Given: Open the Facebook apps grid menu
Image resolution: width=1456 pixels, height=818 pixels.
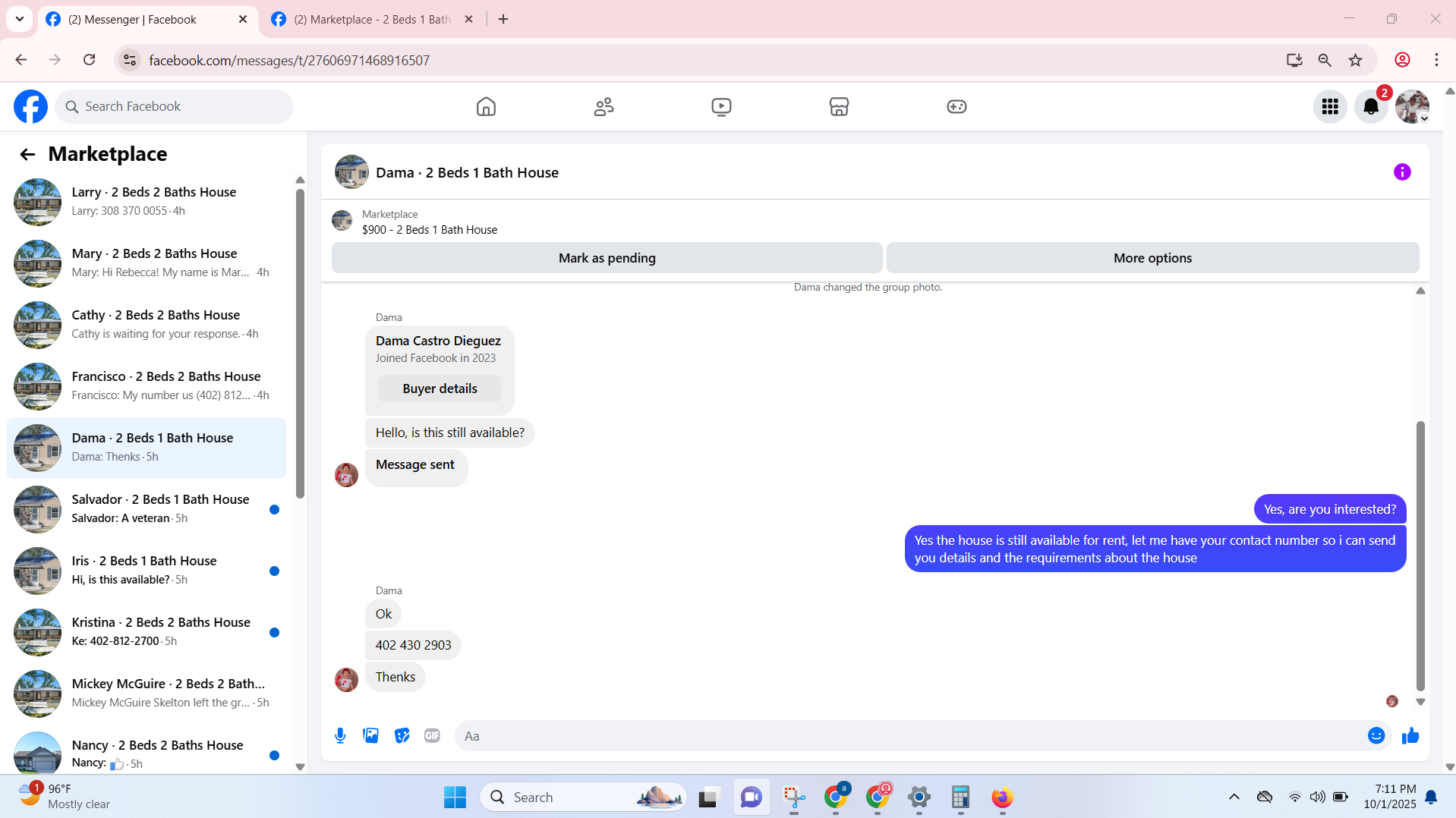Looking at the screenshot, I should pyautogui.click(x=1330, y=107).
